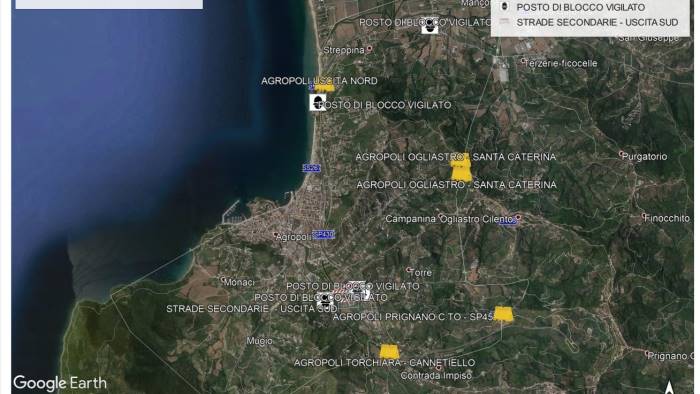Select the Prignano placemark pin
700x394 pixels.
click(x=647, y=353)
